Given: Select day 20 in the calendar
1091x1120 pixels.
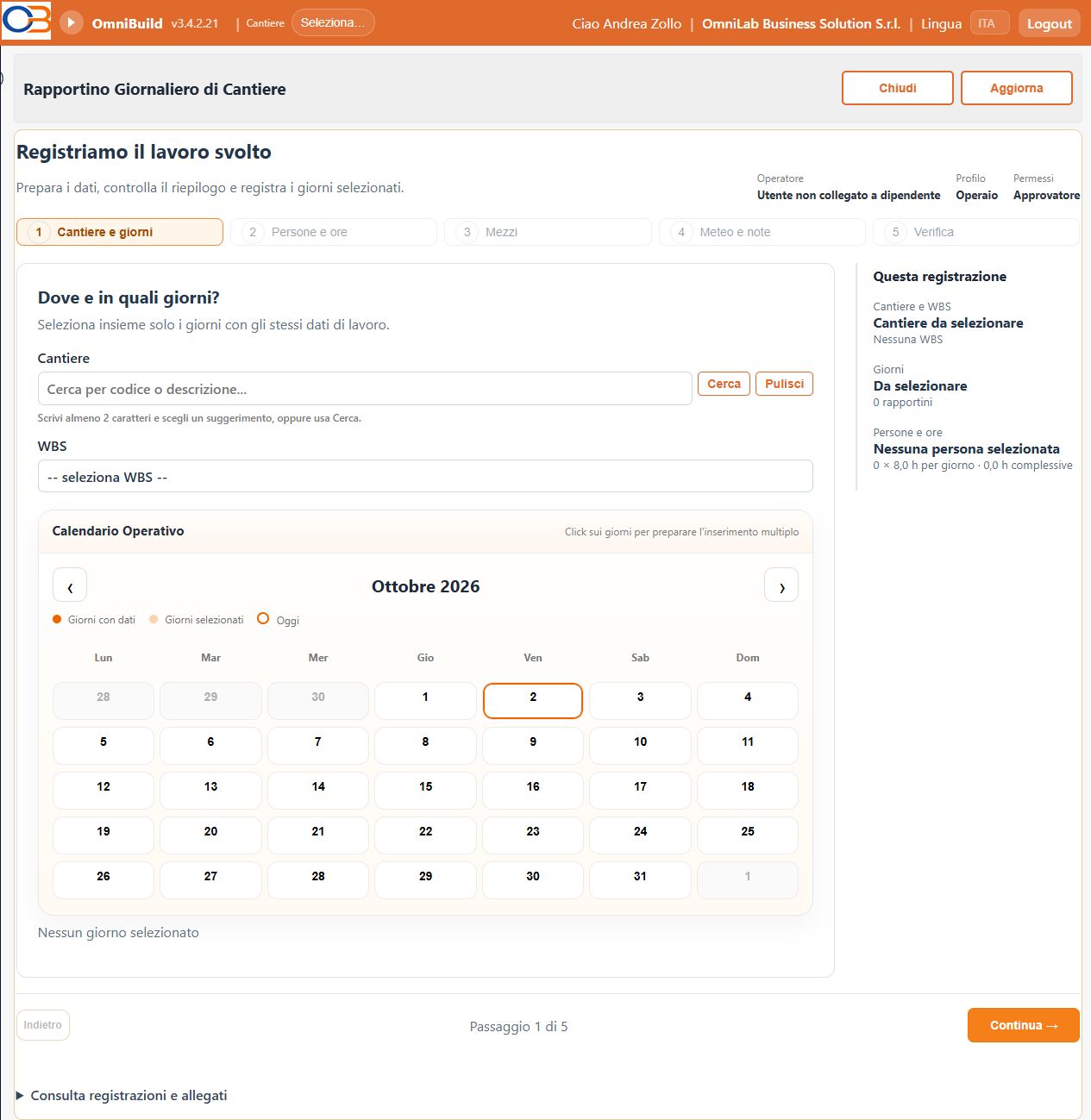Looking at the screenshot, I should [x=210, y=835].
